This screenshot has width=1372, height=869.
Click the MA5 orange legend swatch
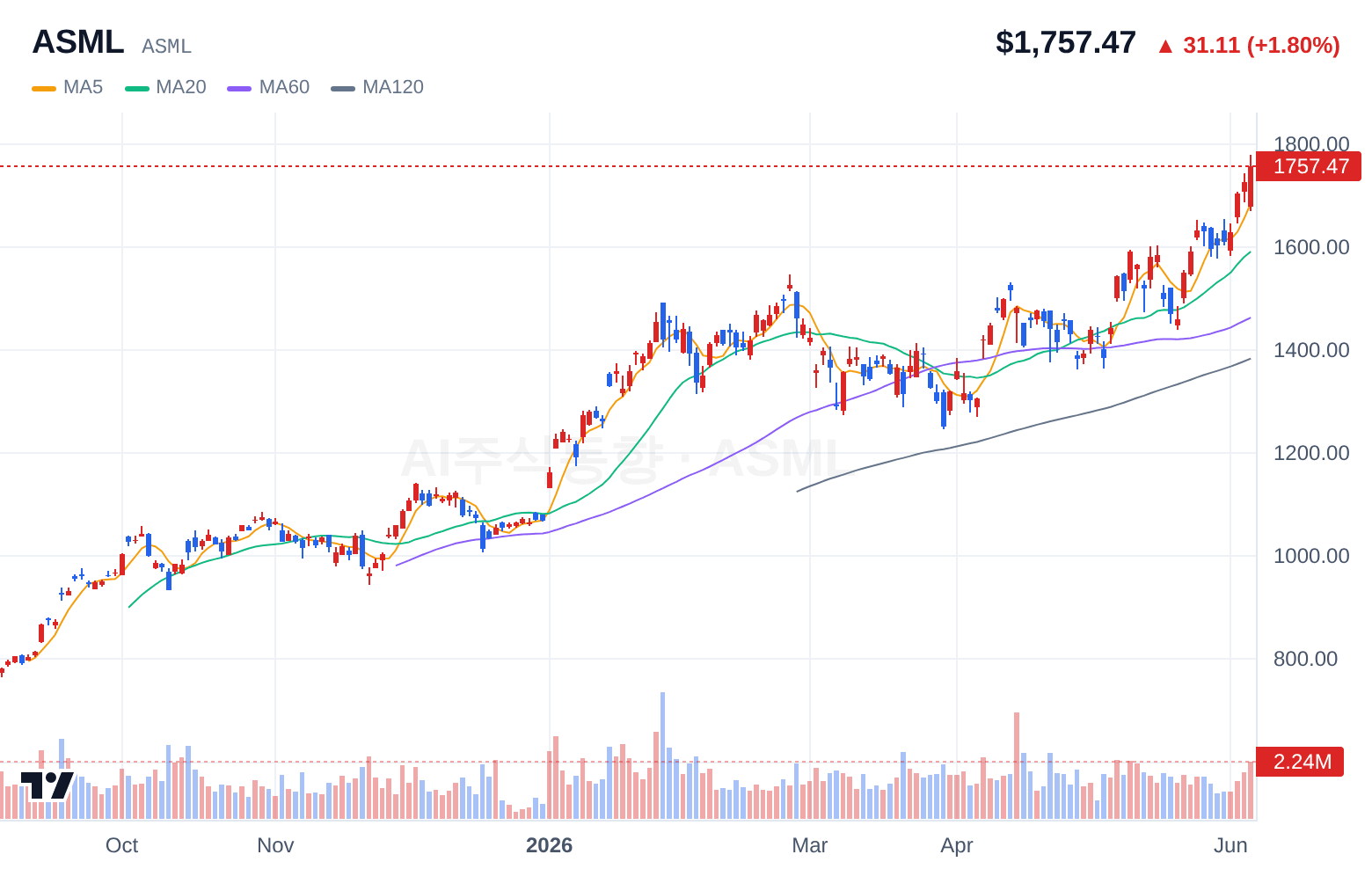point(44,88)
